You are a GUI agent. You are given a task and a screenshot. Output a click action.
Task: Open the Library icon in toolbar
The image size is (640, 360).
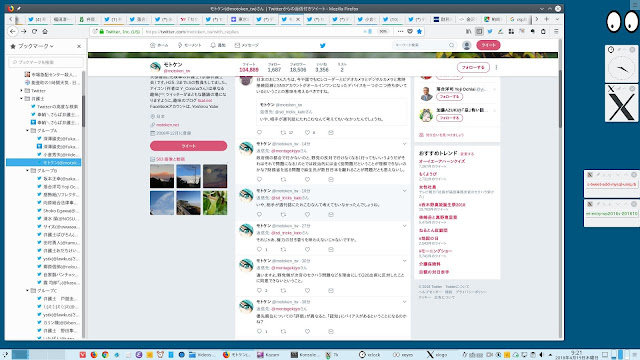pyautogui.click(x=469, y=31)
